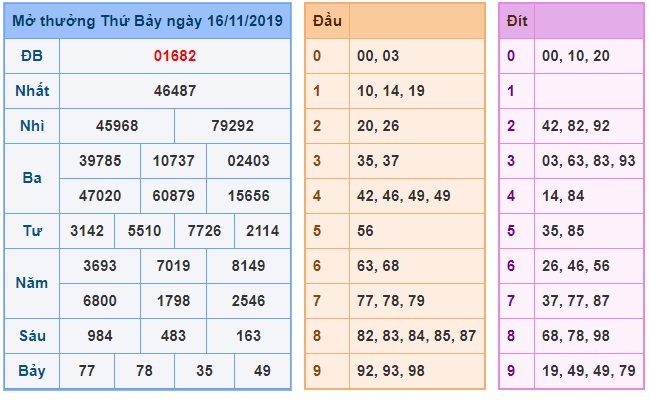Select the Bảy row label
Image resolution: width=650 pixels, height=407 pixels.
point(32,371)
